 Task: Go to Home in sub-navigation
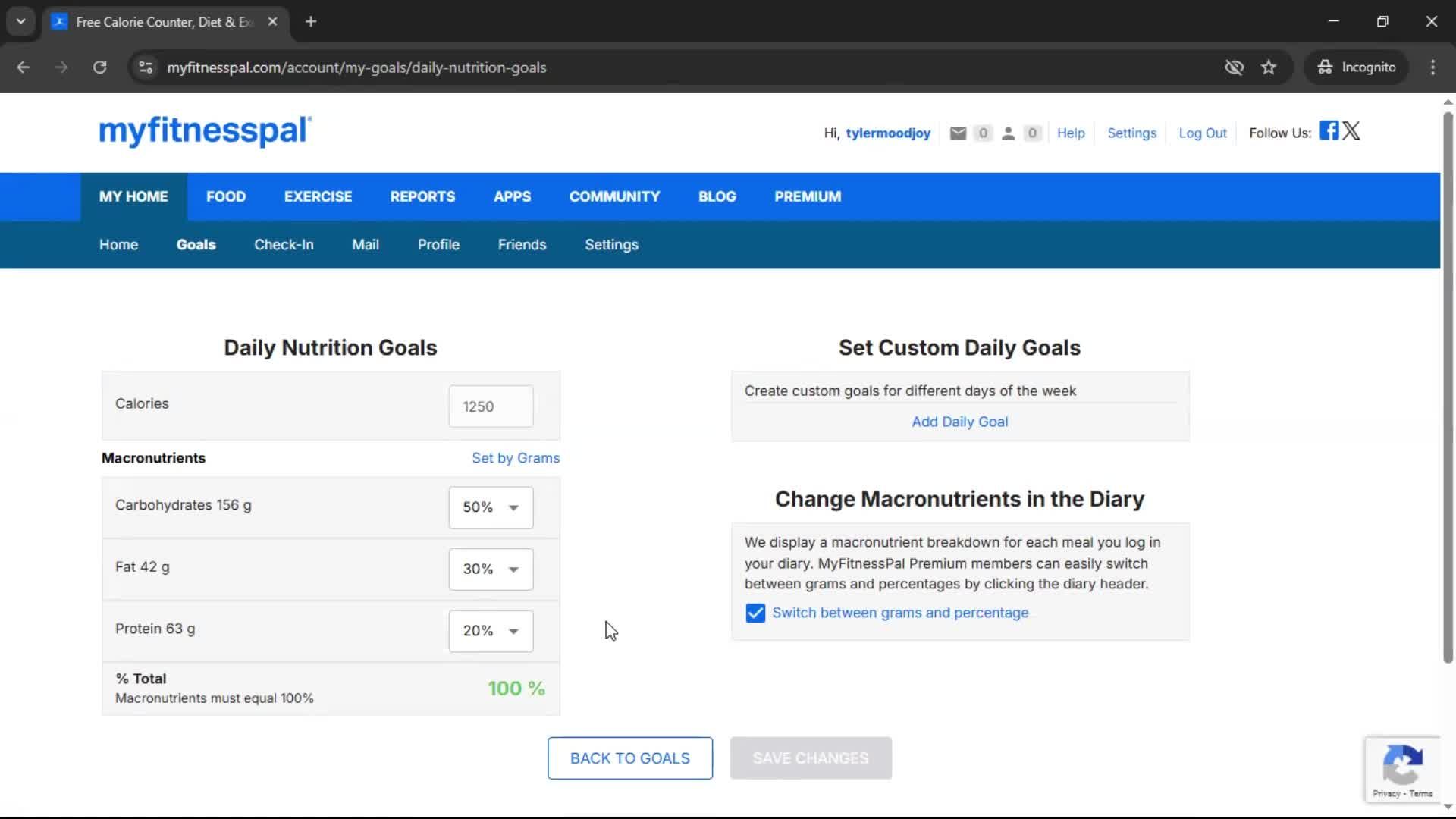(118, 245)
